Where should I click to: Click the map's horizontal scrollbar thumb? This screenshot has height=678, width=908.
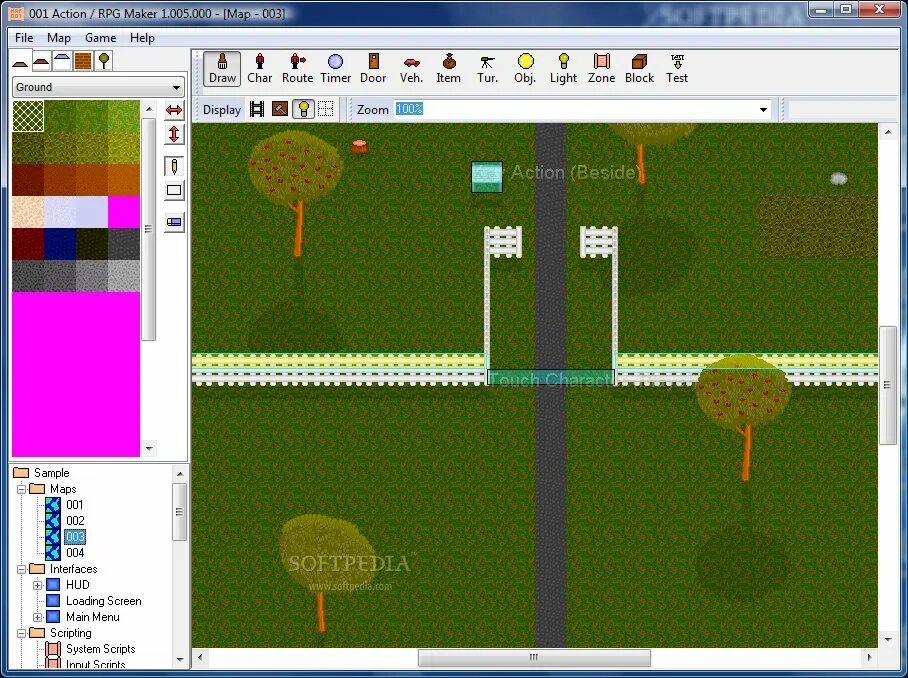click(x=534, y=658)
